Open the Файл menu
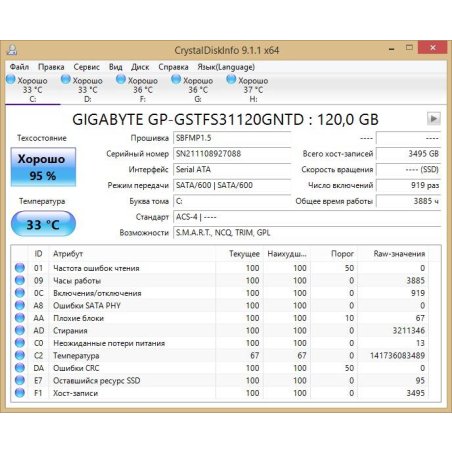Image resolution: width=452 pixels, height=452 pixels. [19, 67]
